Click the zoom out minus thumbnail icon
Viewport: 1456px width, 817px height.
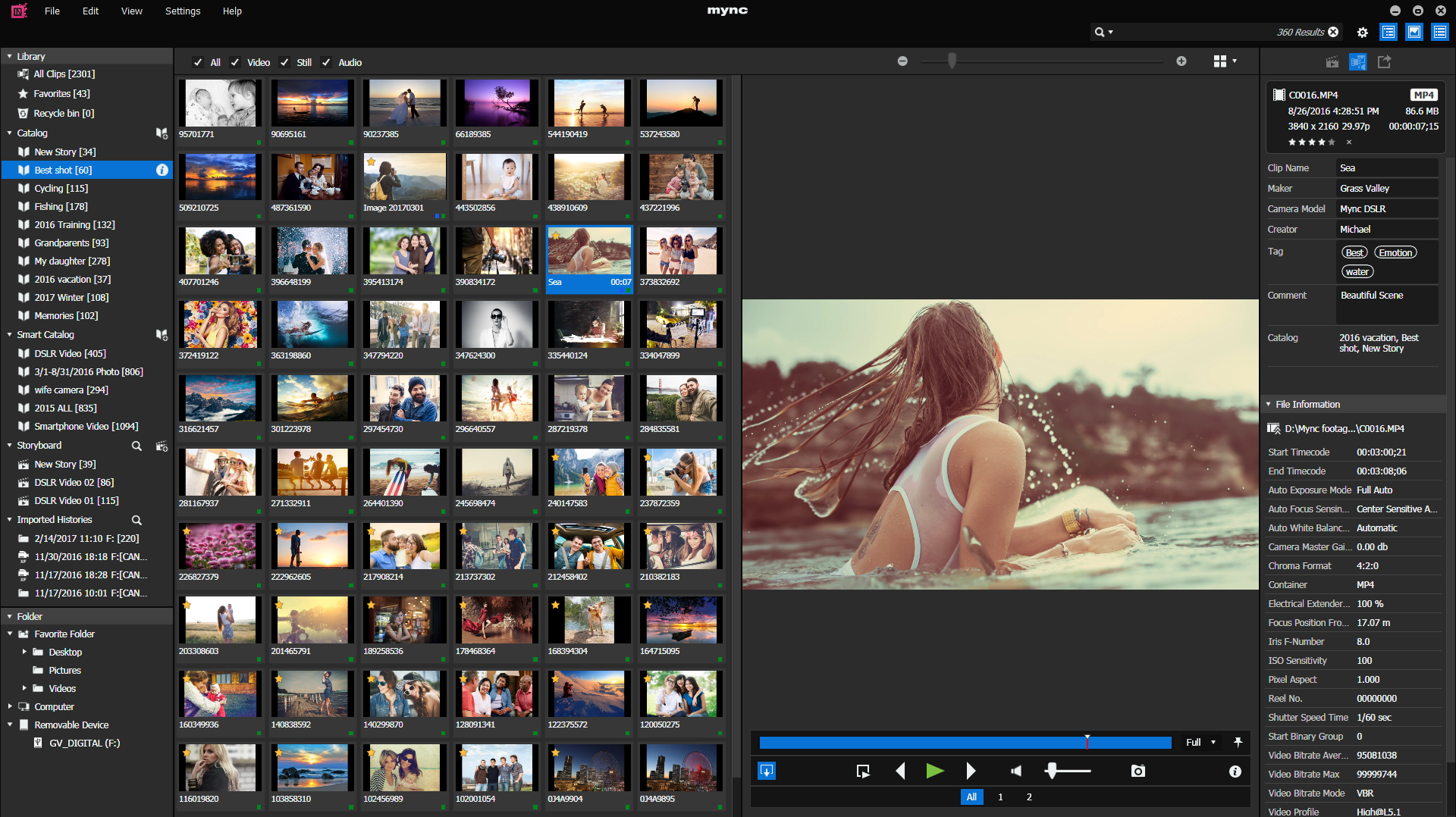tap(902, 61)
